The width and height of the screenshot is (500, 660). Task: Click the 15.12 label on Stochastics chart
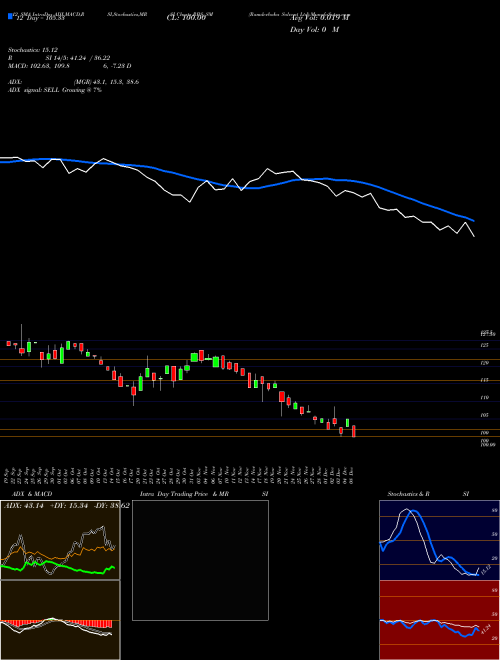pos(485,570)
